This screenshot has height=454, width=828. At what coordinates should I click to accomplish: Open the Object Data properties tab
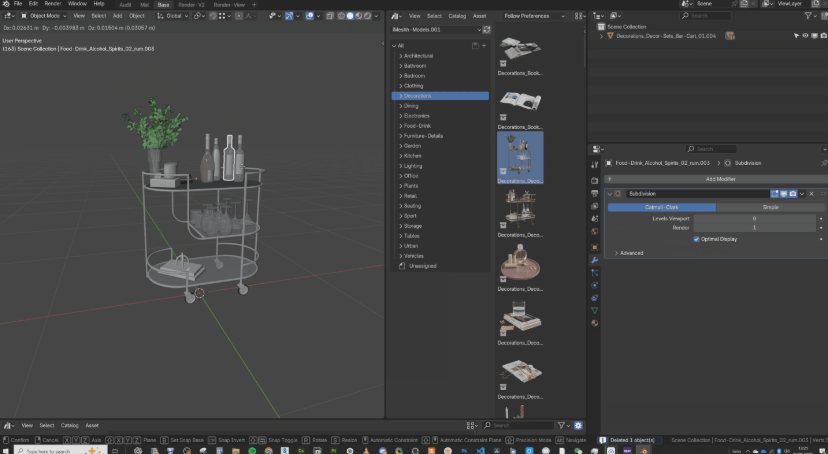(x=595, y=310)
